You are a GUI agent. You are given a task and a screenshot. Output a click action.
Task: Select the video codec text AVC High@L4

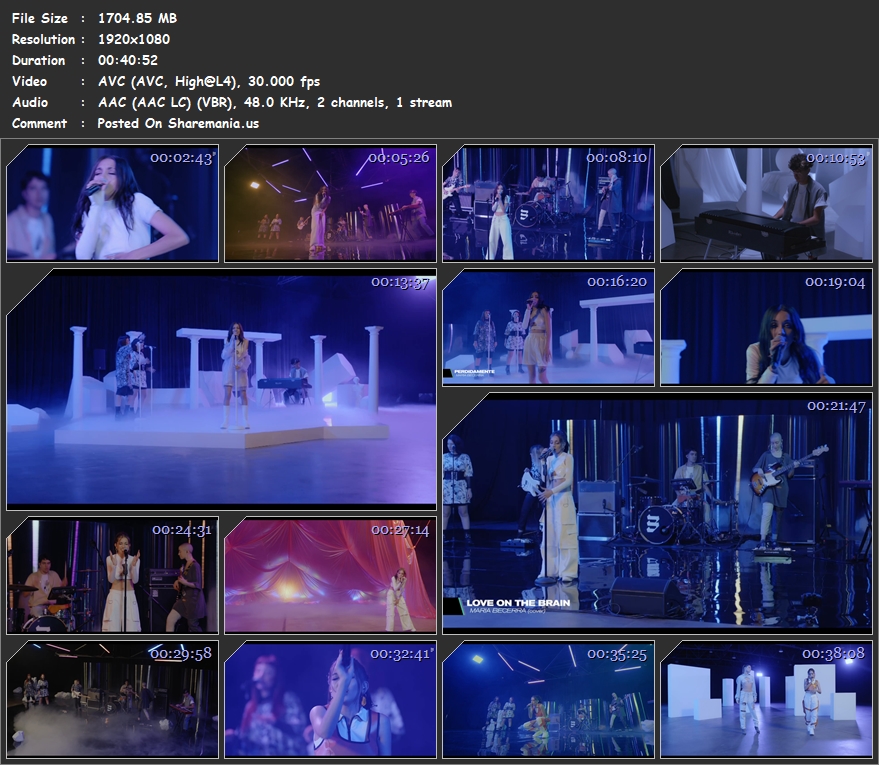coord(209,81)
